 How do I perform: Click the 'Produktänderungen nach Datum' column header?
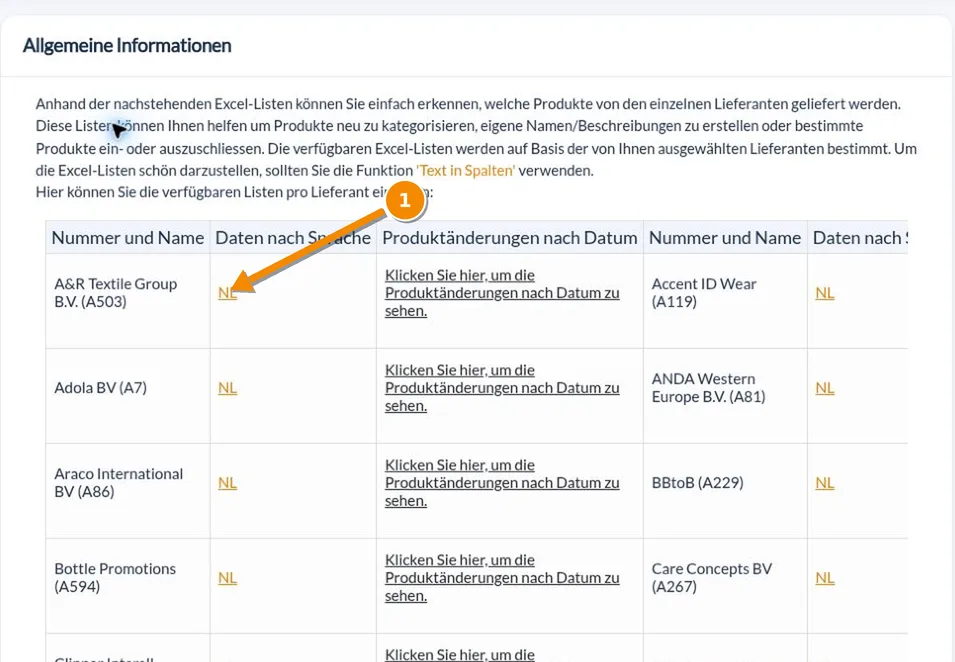[510, 238]
